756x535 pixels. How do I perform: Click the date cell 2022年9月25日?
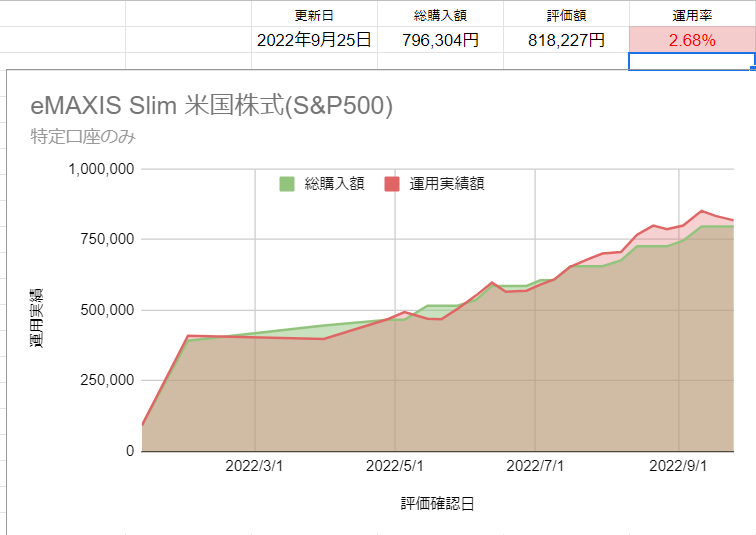(314, 40)
